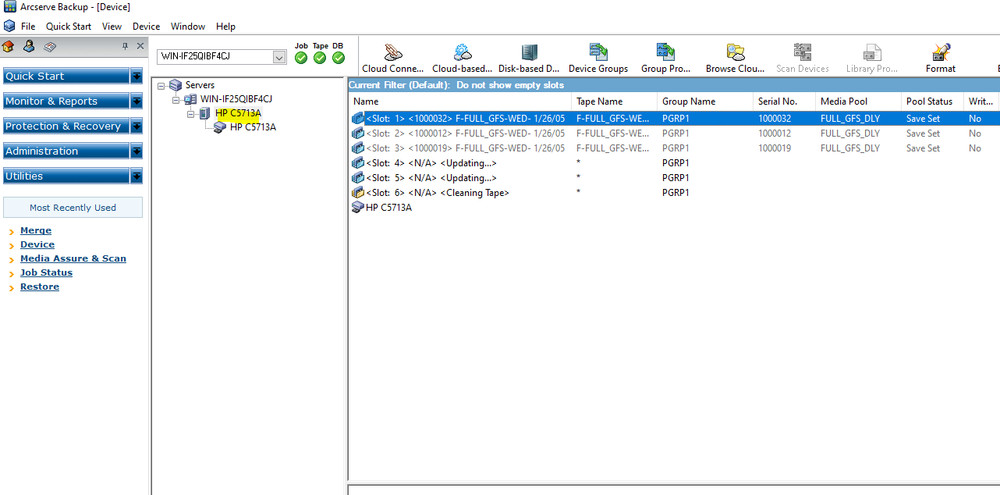The height and width of the screenshot is (495, 1000).
Task: Expand the Administration section arrow
Action: [x=136, y=151]
